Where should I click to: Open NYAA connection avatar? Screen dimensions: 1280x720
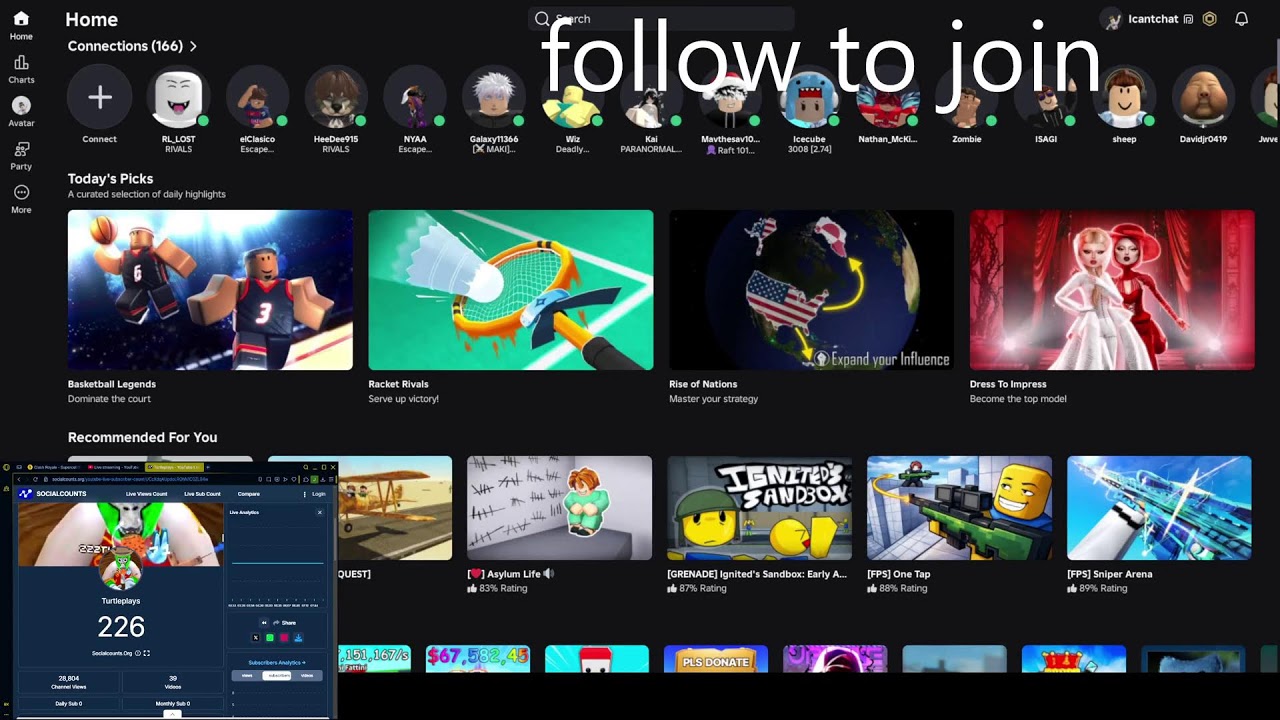click(x=415, y=97)
